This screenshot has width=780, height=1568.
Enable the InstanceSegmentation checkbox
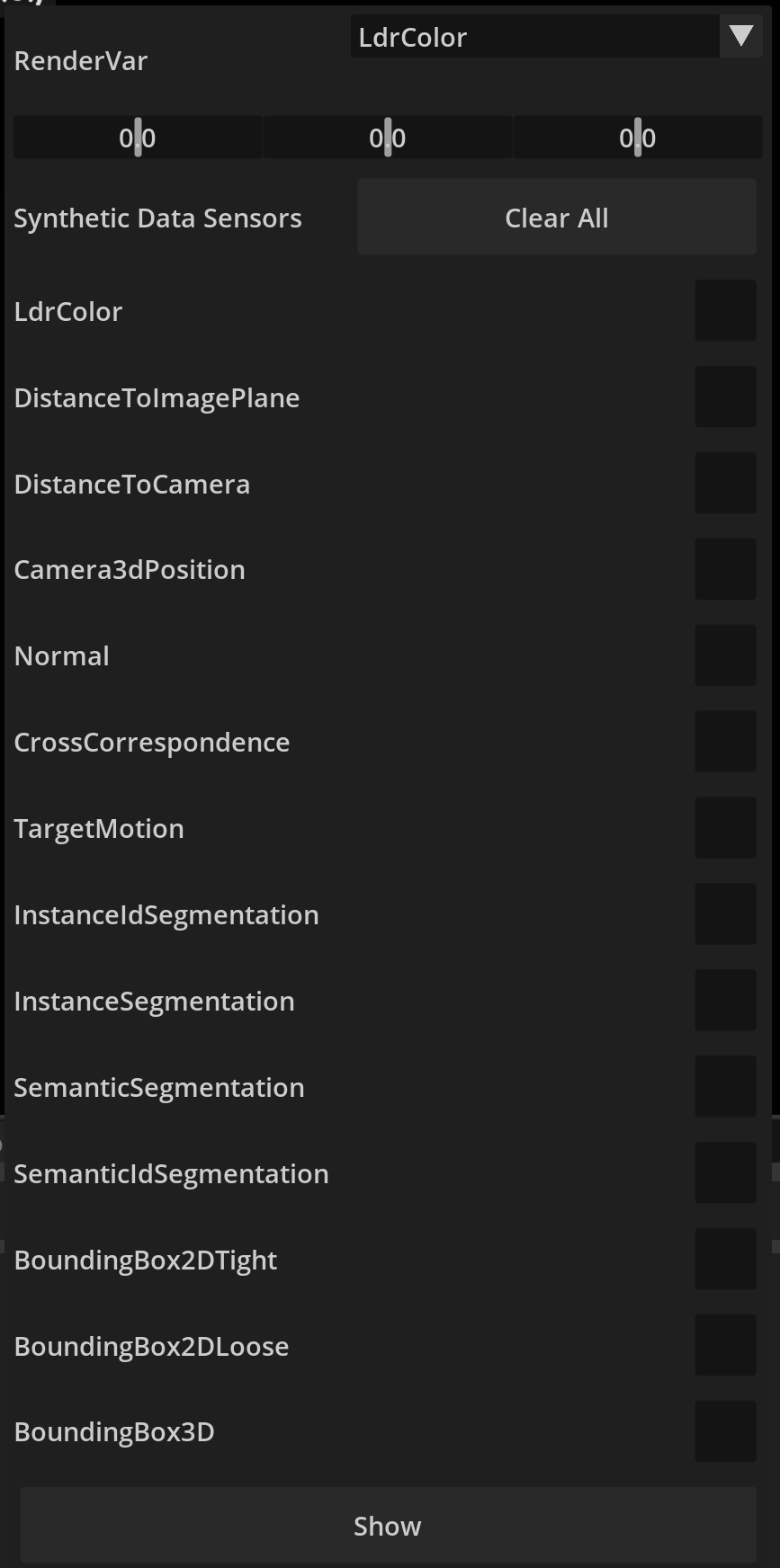(x=725, y=1001)
